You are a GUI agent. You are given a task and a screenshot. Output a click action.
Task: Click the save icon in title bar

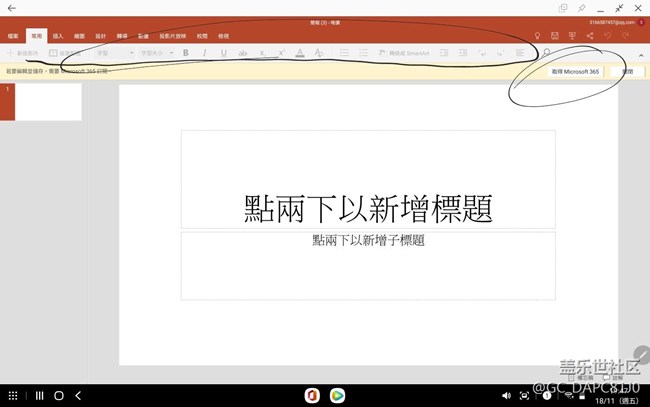pos(554,35)
